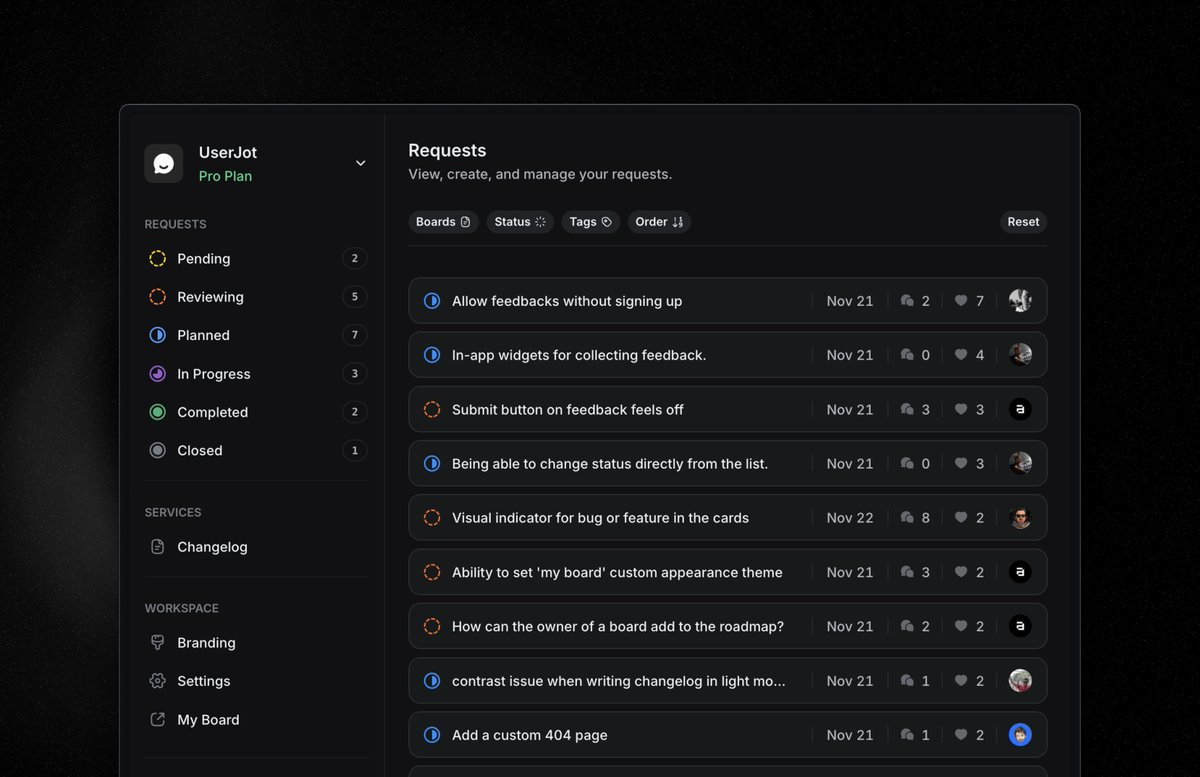Open the Changelog document icon

pyautogui.click(x=157, y=547)
